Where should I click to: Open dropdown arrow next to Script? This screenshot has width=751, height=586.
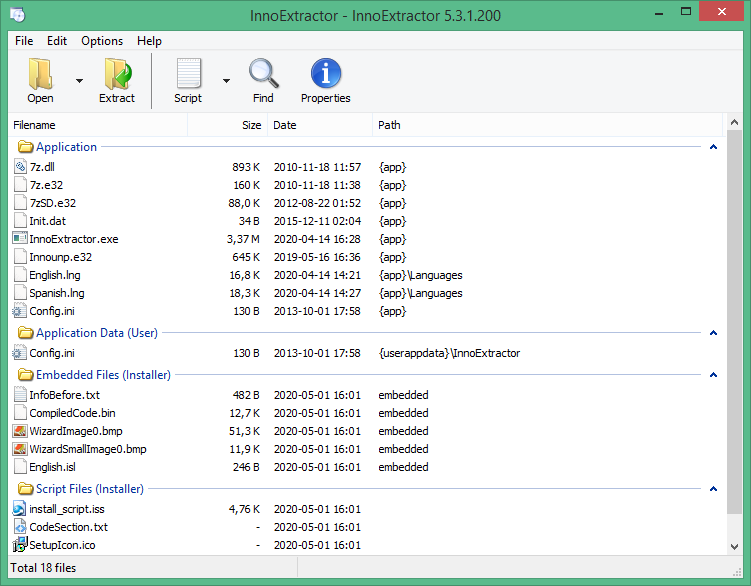tap(226, 81)
